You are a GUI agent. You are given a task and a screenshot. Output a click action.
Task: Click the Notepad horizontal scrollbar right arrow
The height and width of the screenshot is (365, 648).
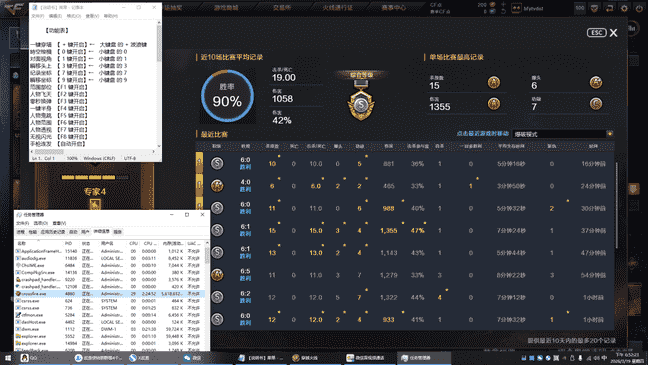coord(153,151)
